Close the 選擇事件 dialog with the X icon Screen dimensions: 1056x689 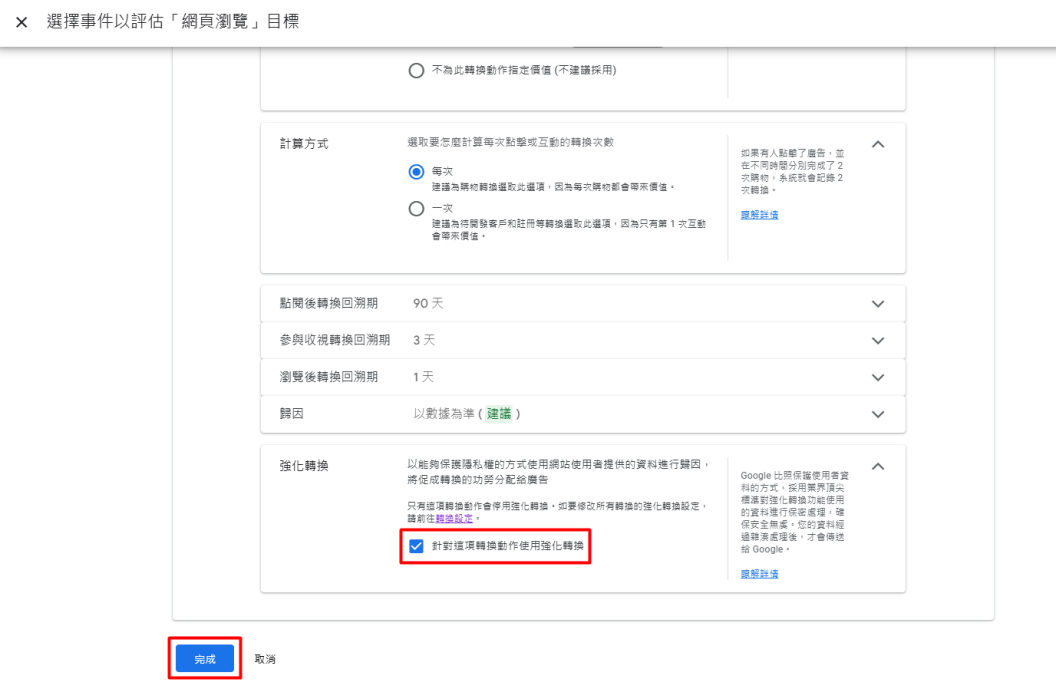coord(21,22)
